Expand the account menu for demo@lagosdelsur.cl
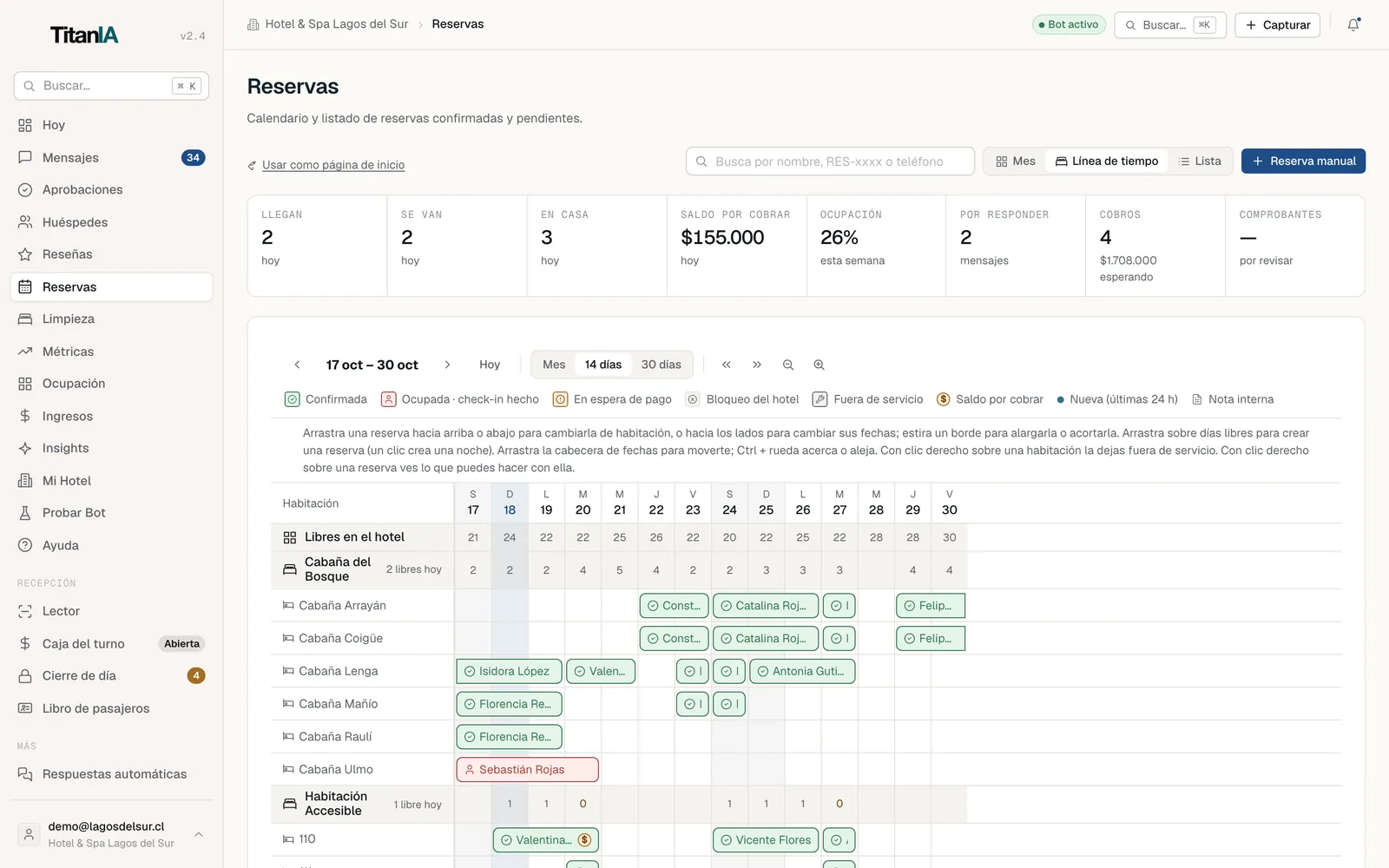This screenshot has width=1389, height=868. coord(111,834)
